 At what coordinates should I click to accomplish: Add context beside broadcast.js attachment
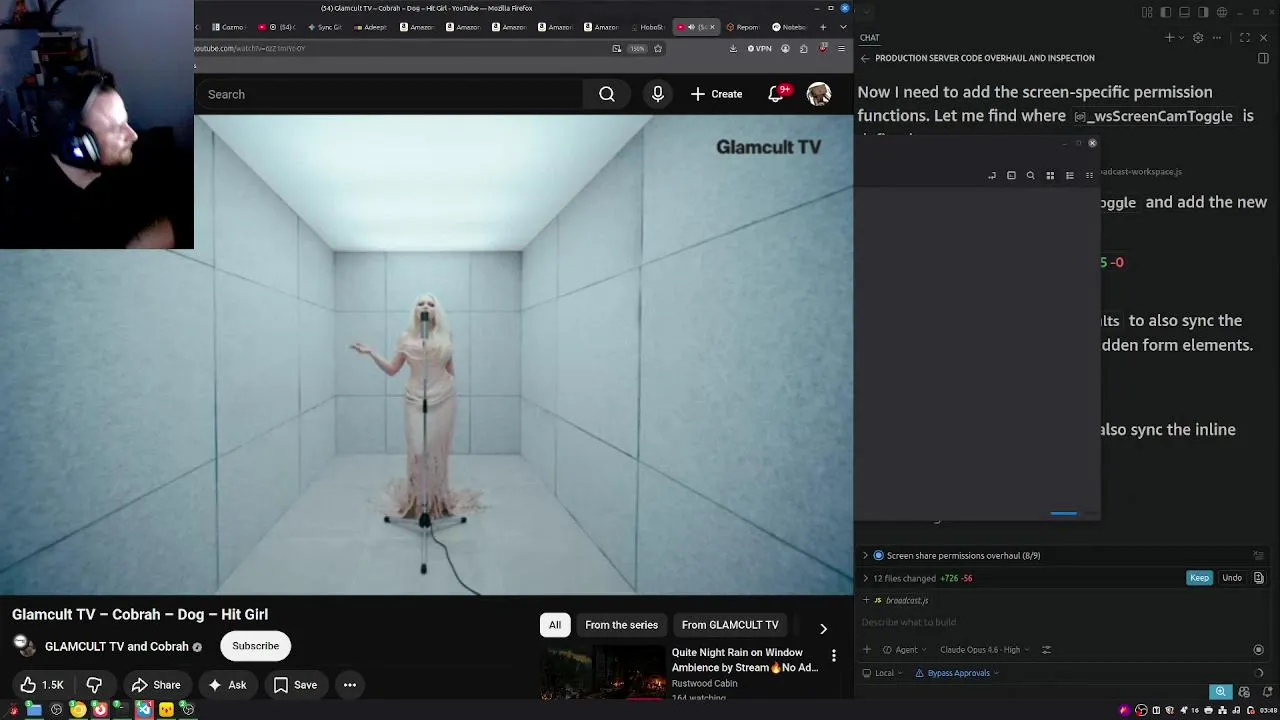[x=866, y=600]
